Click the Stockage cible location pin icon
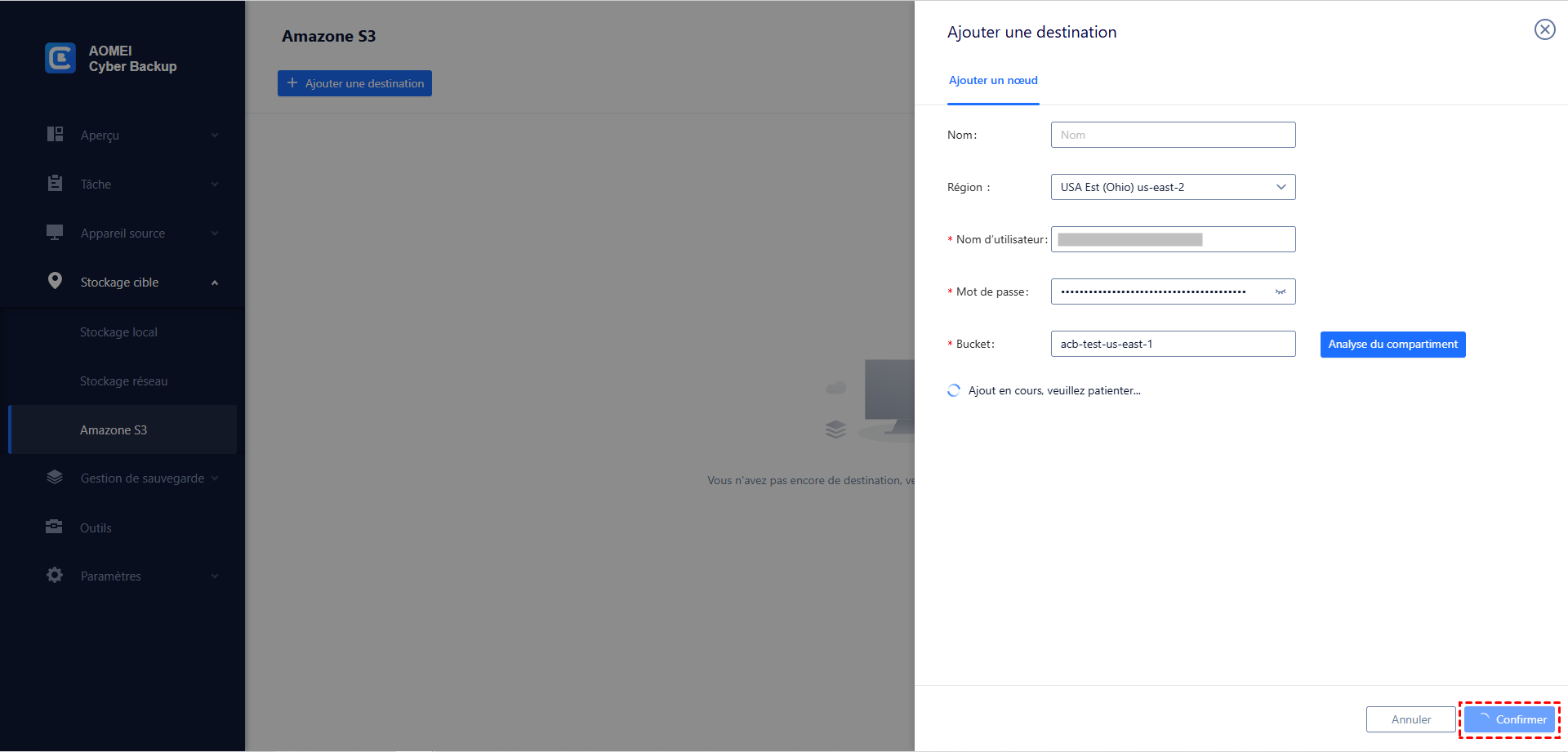The width and height of the screenshot is (1568, 752). click(55, 281)
